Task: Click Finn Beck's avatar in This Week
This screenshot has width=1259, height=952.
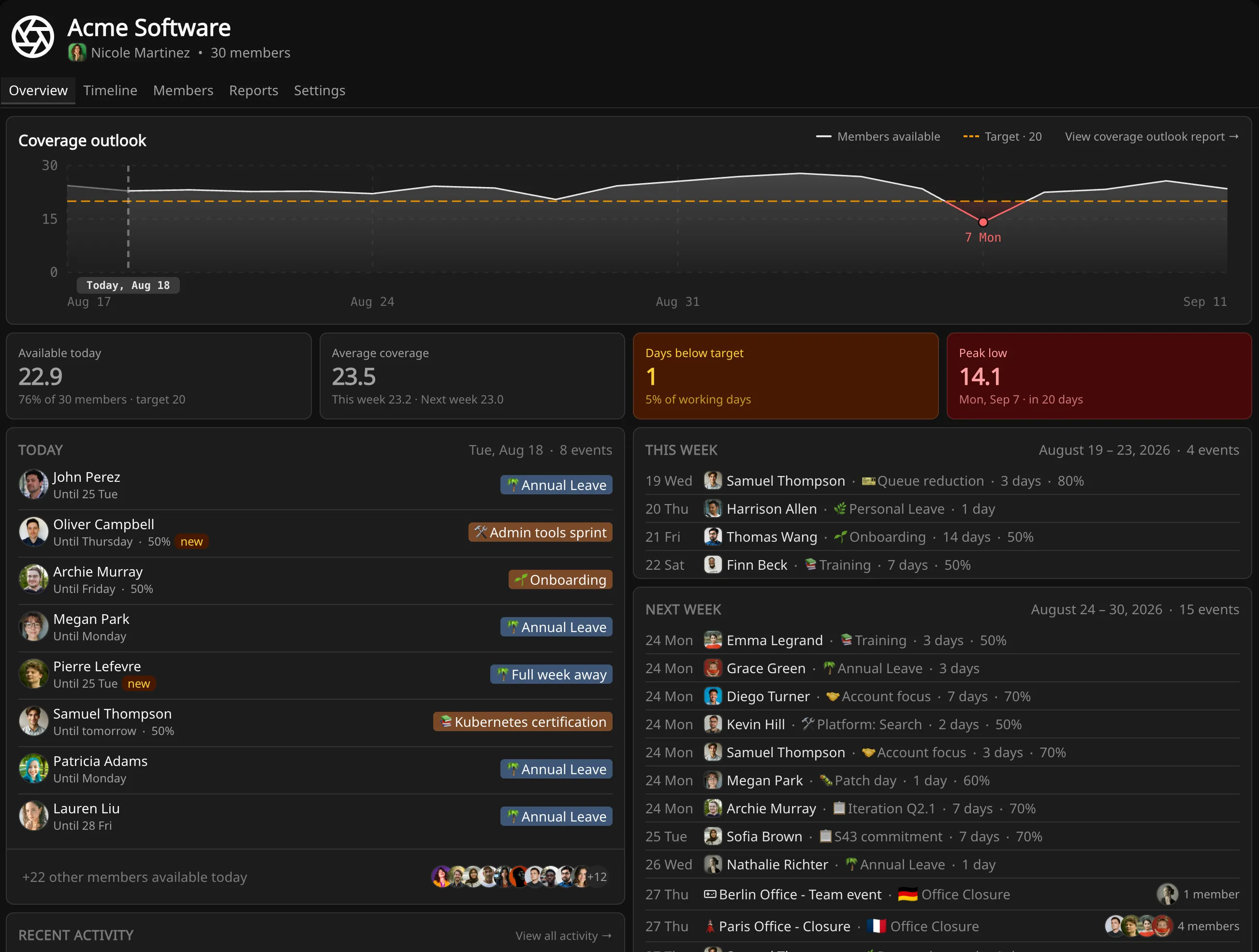Action: 713,564
